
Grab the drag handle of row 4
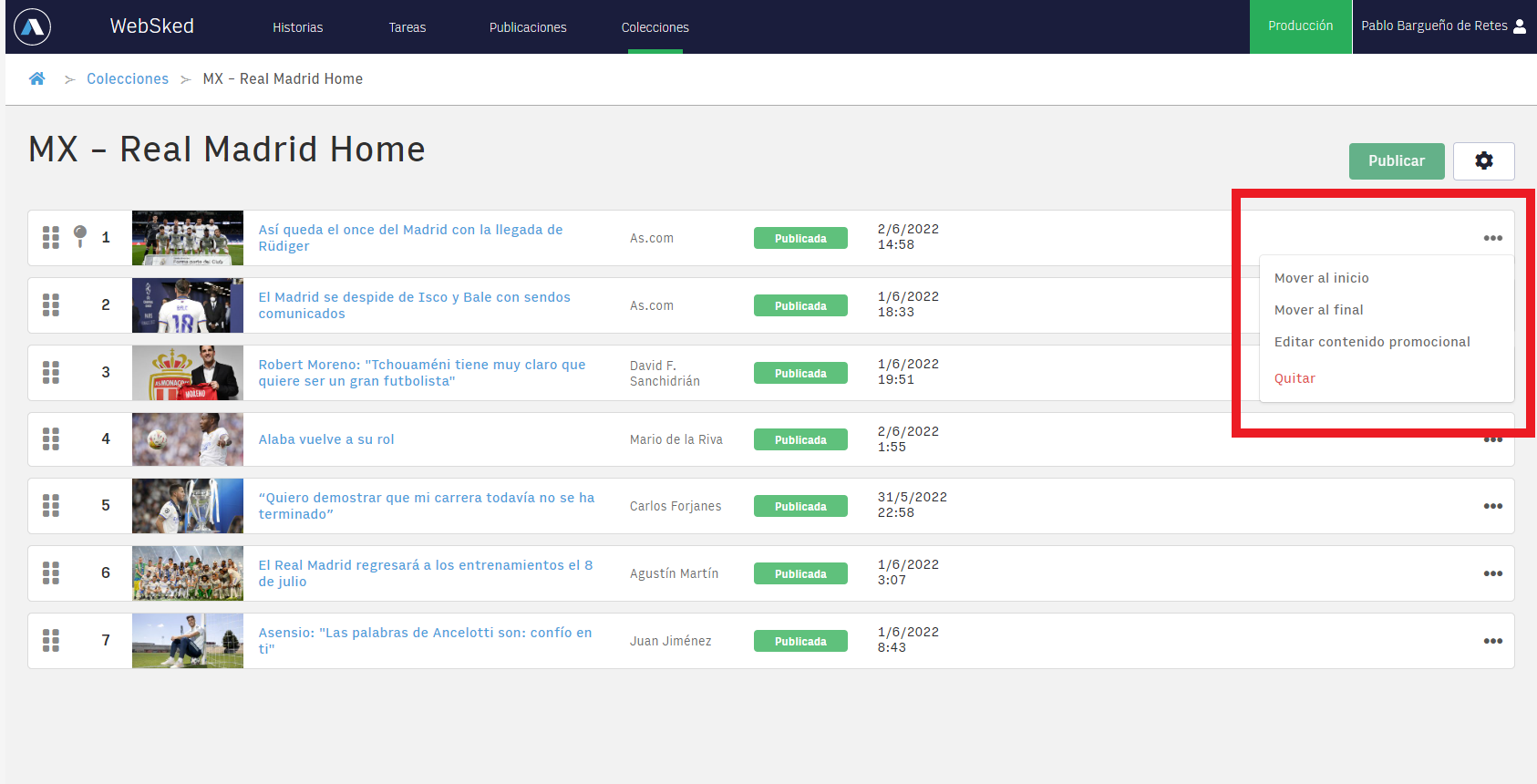[x=51, y=439]
